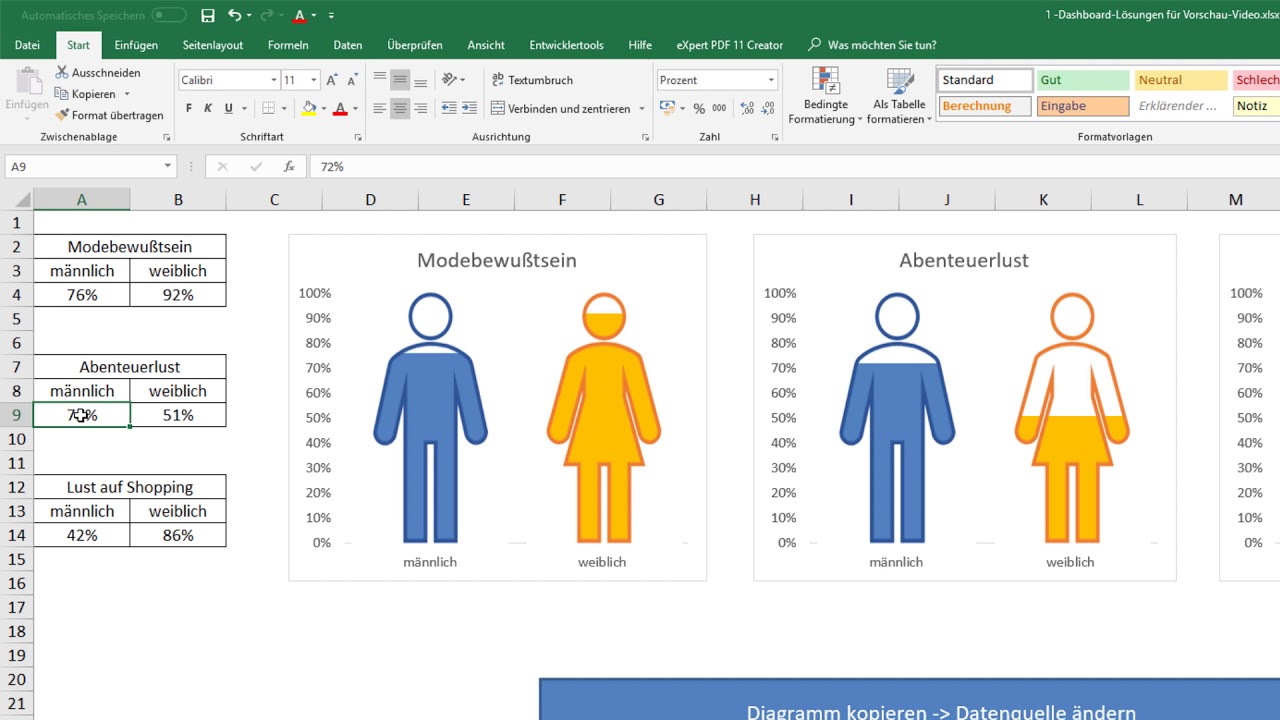Switch to the Einfügen ribbon tab
The height and width of the screenshot is (720, 1280).
tap(136, 45)
